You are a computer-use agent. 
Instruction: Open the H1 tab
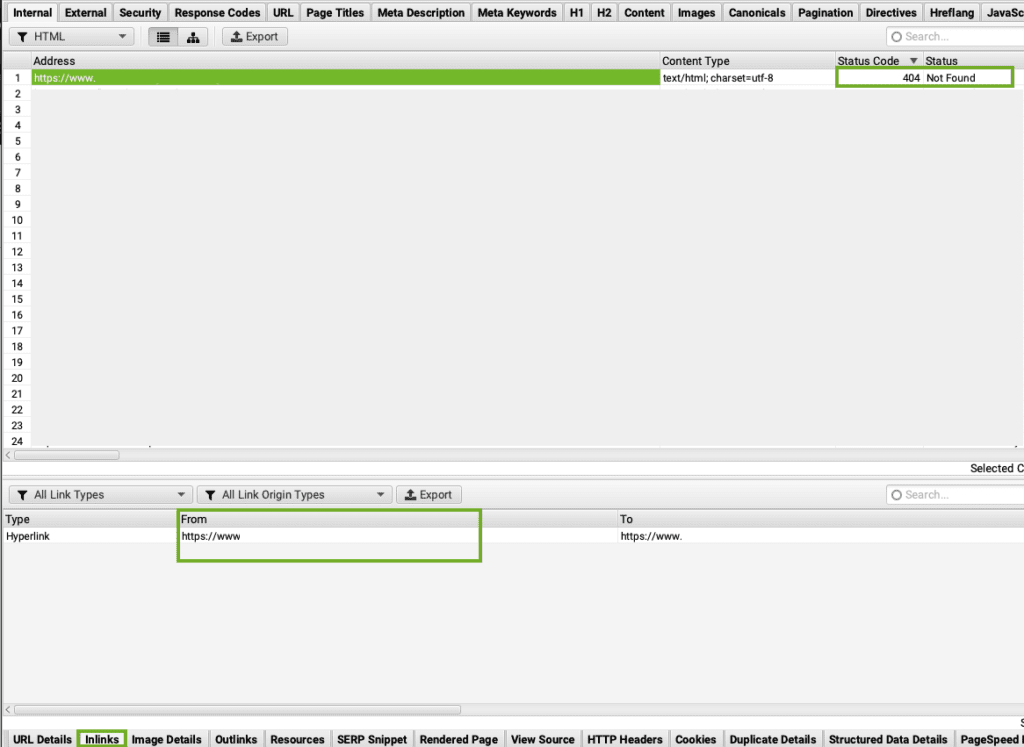point(577,12)
